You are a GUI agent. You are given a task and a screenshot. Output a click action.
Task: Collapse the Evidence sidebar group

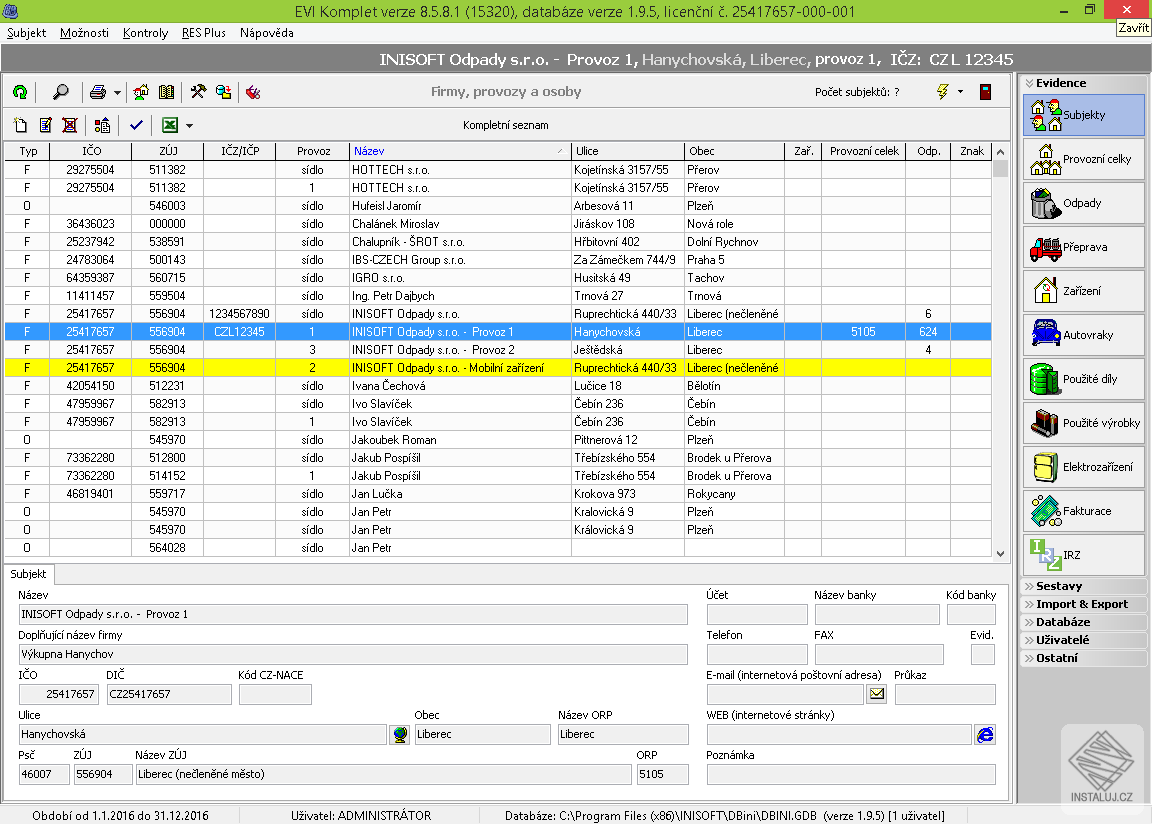[1084, 83]
